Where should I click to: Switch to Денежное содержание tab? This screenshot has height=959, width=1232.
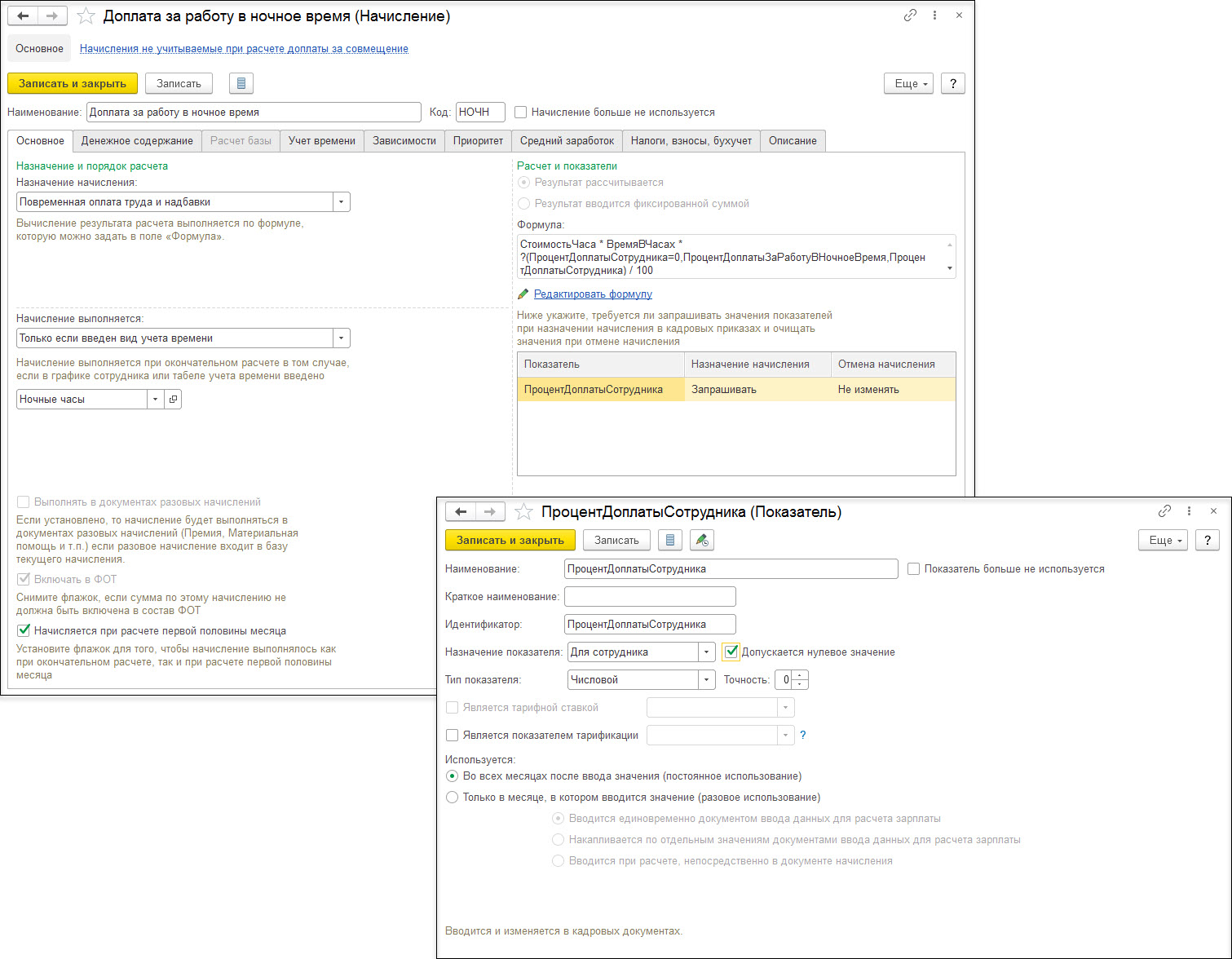pos(137,140)
